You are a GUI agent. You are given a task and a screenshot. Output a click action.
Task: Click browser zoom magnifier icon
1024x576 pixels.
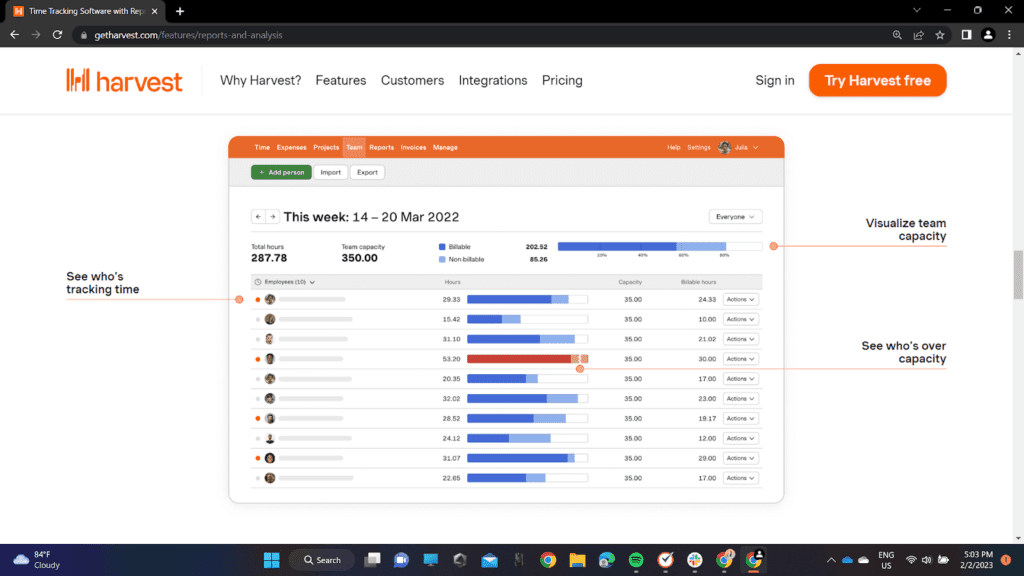point(897,35)
